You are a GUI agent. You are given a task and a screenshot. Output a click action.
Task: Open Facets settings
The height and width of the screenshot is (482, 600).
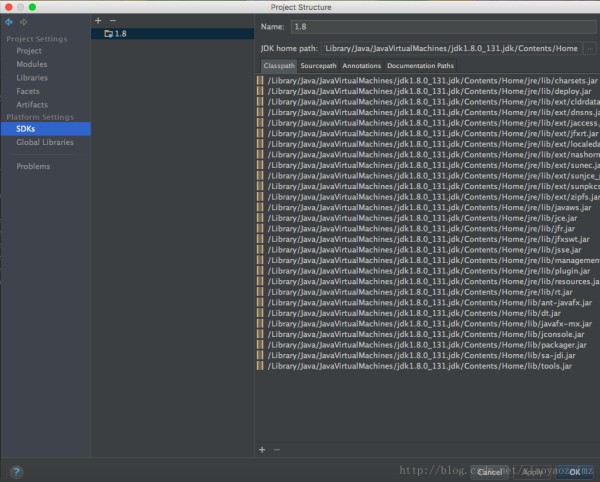point(28,91)
